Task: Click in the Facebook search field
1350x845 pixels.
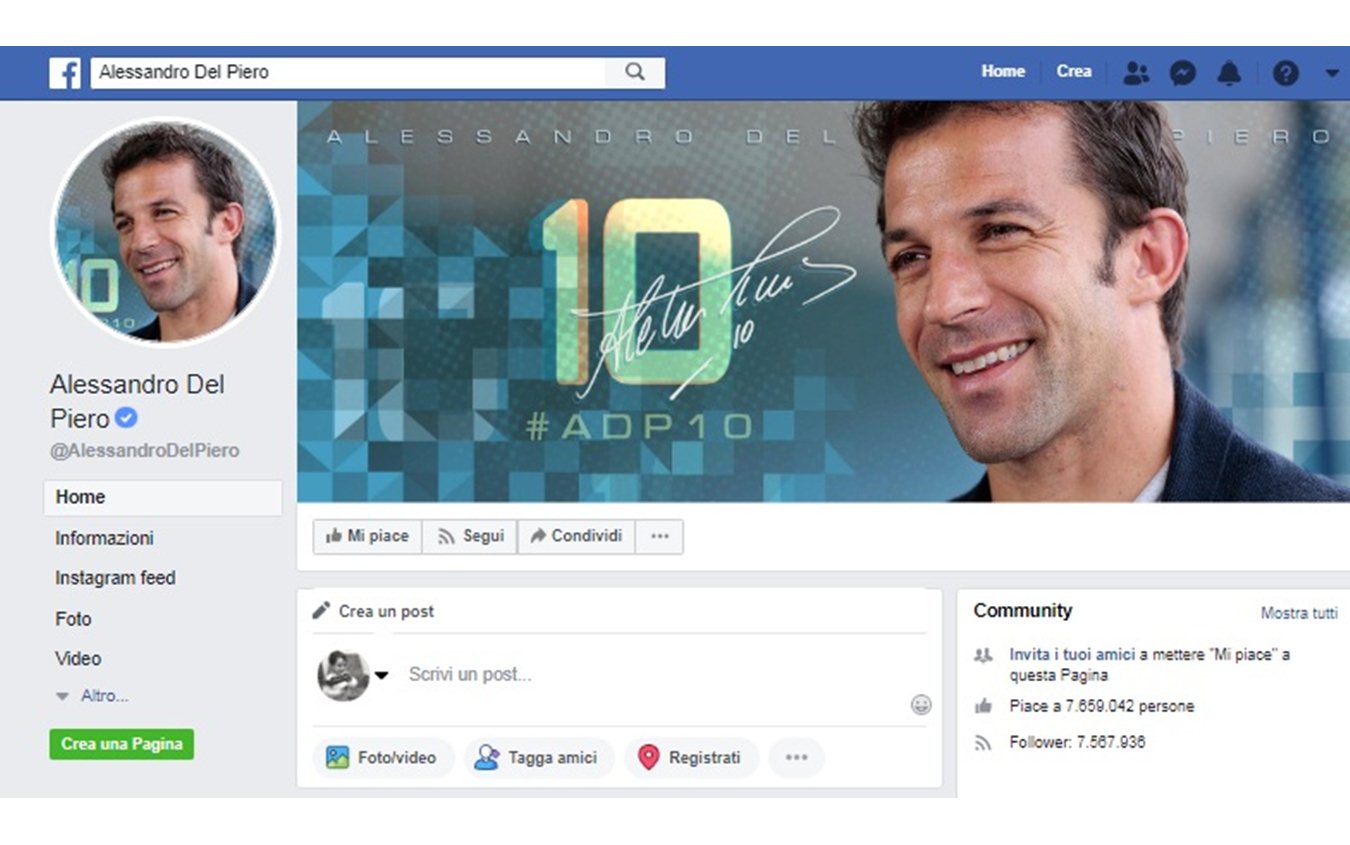Action: [348, 72]
